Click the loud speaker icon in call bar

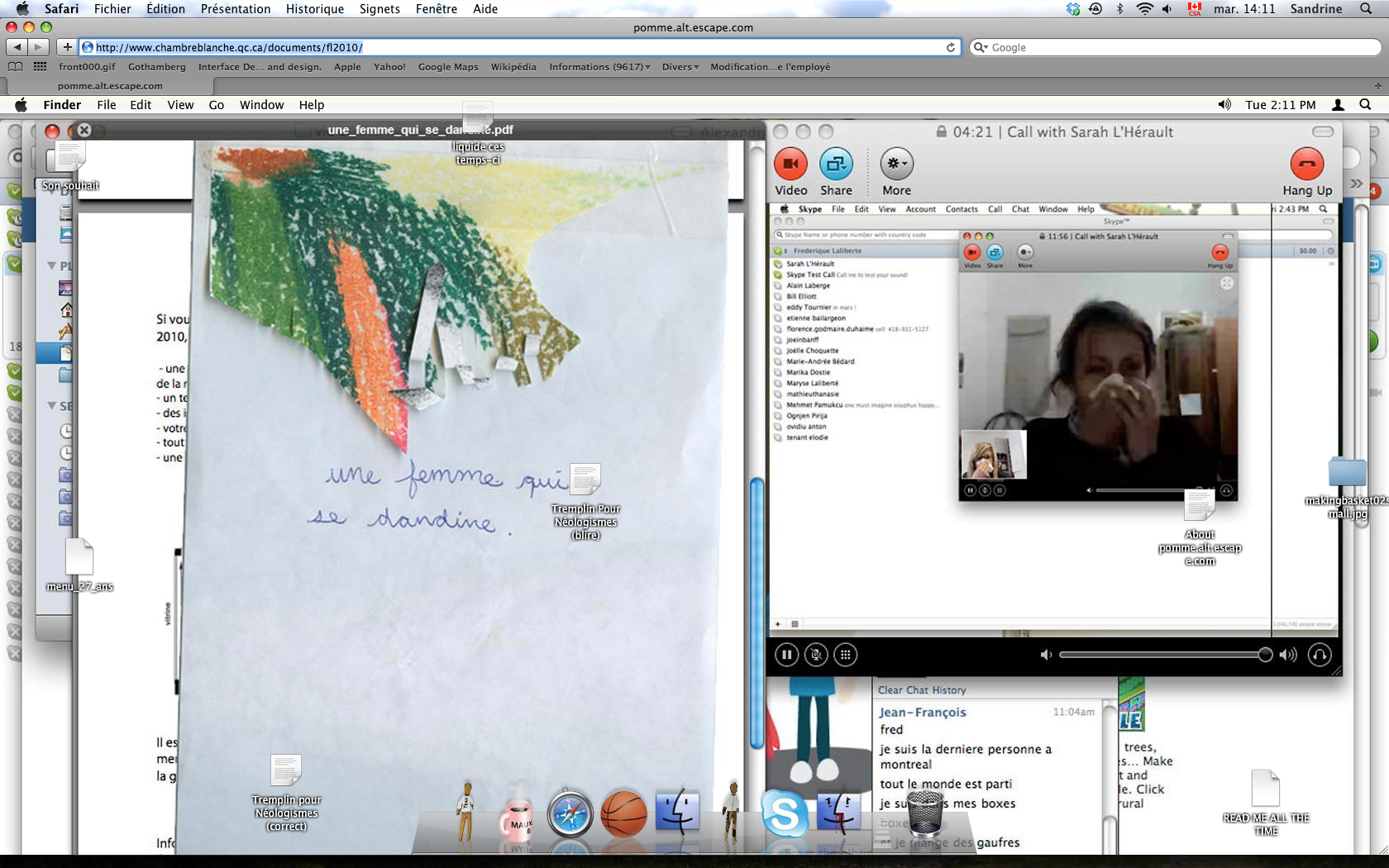(x=1288, y=655)
